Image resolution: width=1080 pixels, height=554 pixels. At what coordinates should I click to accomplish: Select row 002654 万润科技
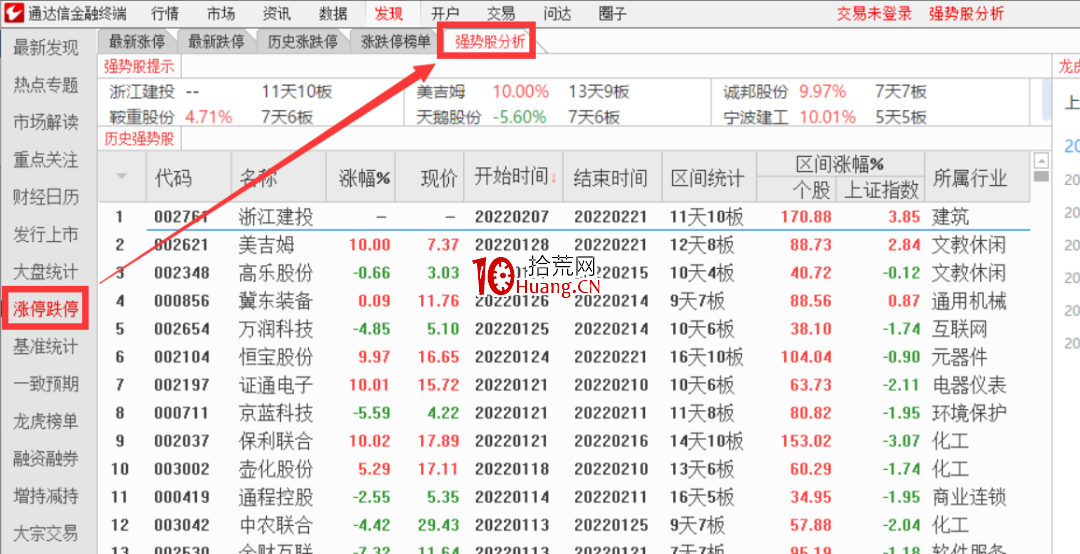tap(564, 329)
